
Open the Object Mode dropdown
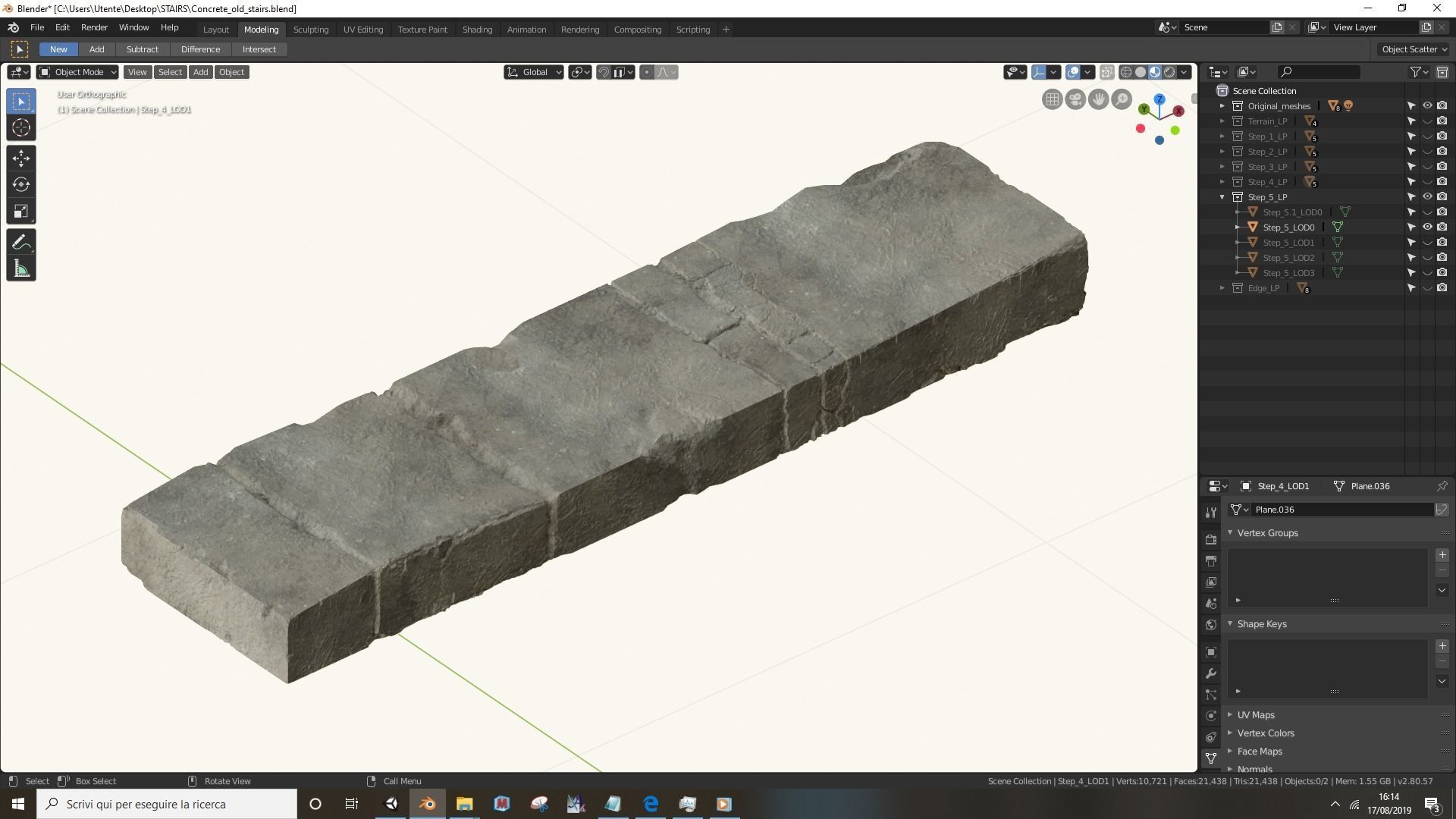[77, 72]
